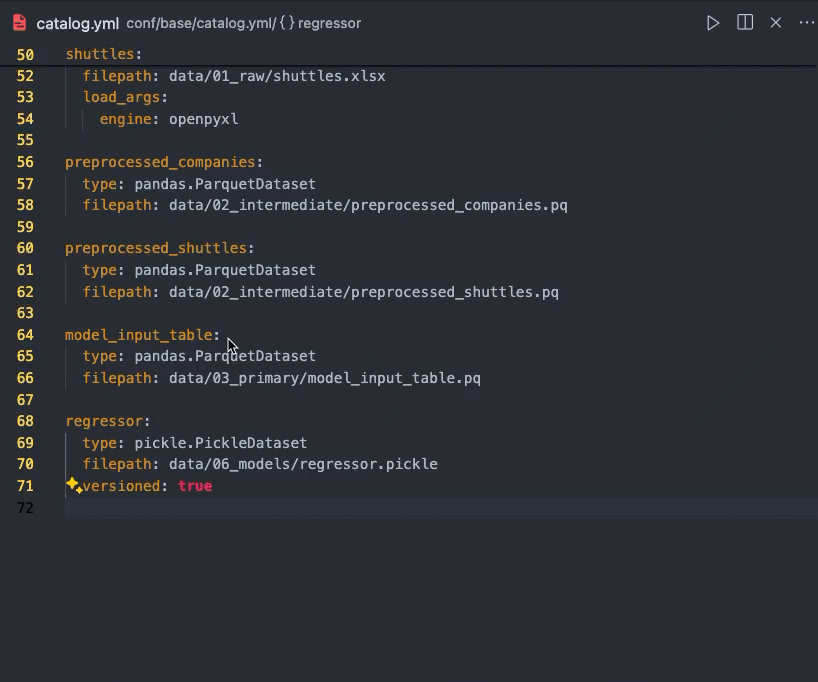Click the openpyxl engine value
The height and width of the screenshot is (682, 818).
[x=203, y=119]
